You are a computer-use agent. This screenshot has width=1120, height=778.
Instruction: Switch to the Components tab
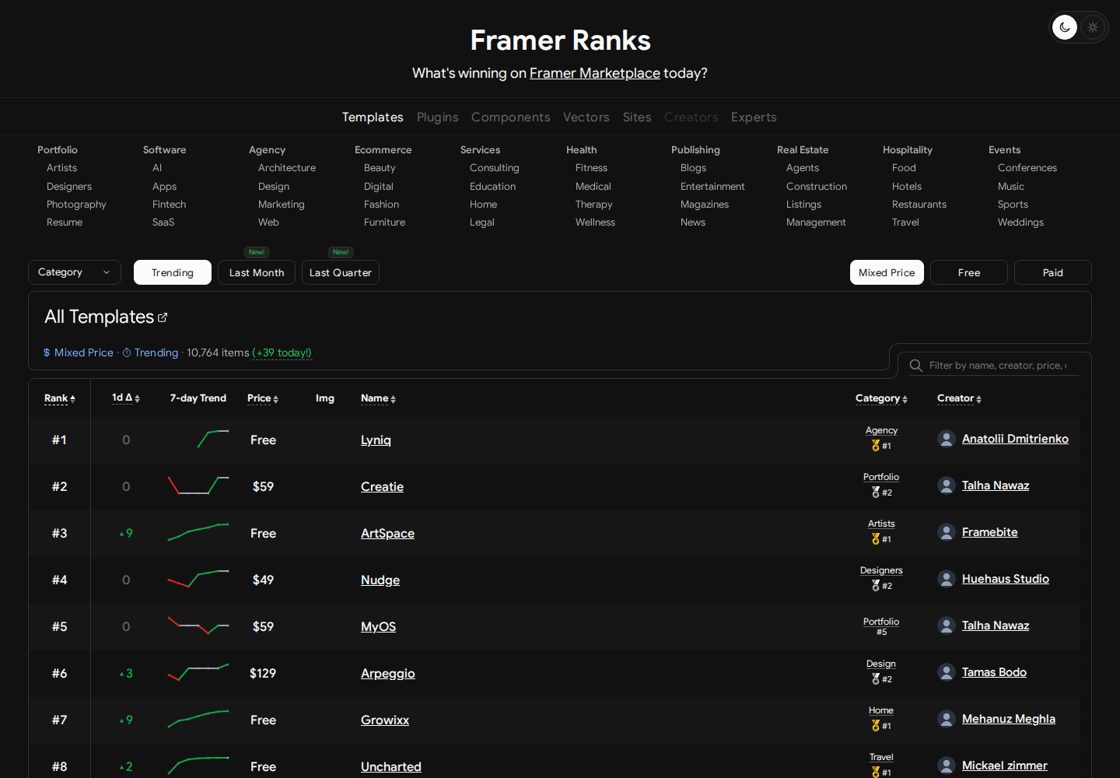point(511,117)
